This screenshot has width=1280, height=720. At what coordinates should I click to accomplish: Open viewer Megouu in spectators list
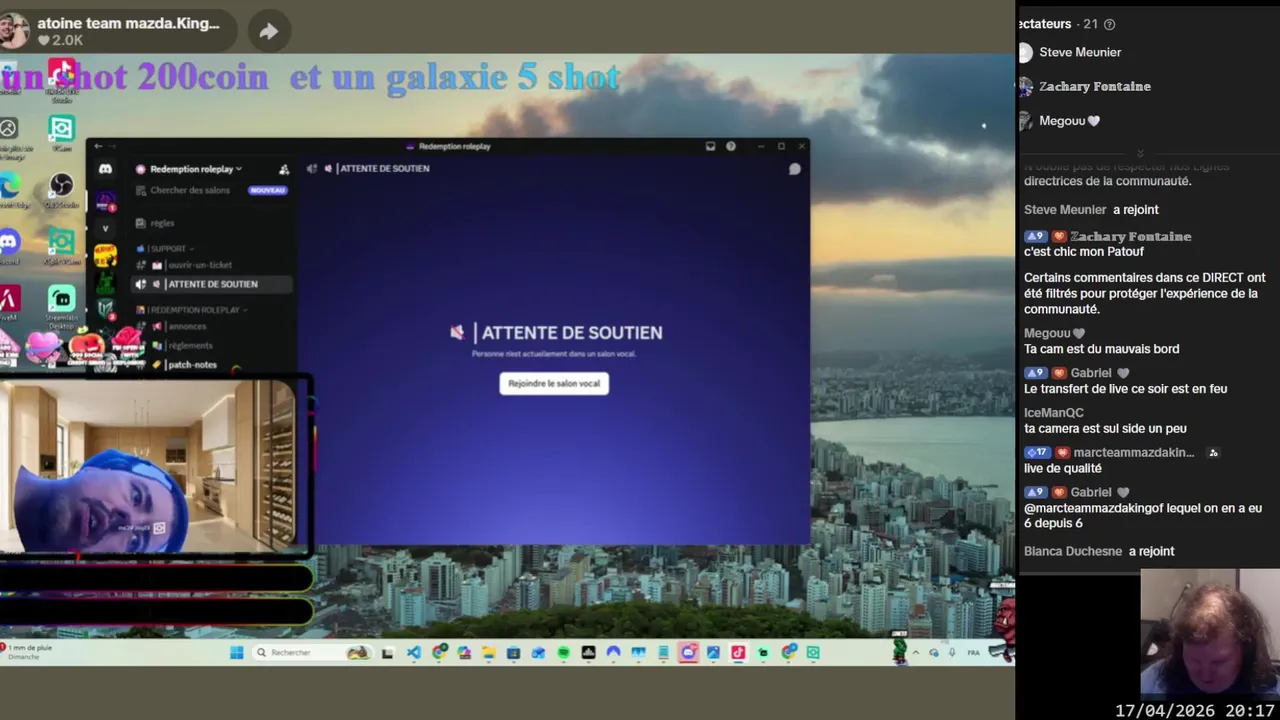pos(1069,121)
